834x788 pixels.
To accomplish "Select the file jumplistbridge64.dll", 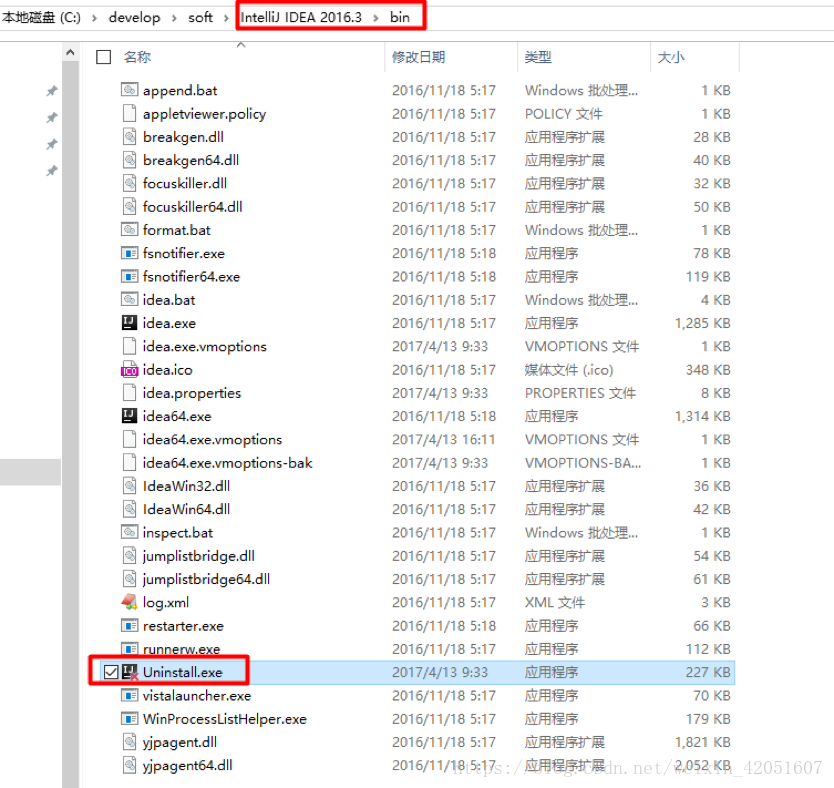I will 206,579.
